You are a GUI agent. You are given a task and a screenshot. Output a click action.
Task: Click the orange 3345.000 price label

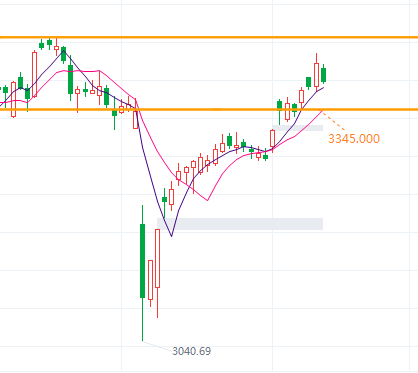coord(354,139)
